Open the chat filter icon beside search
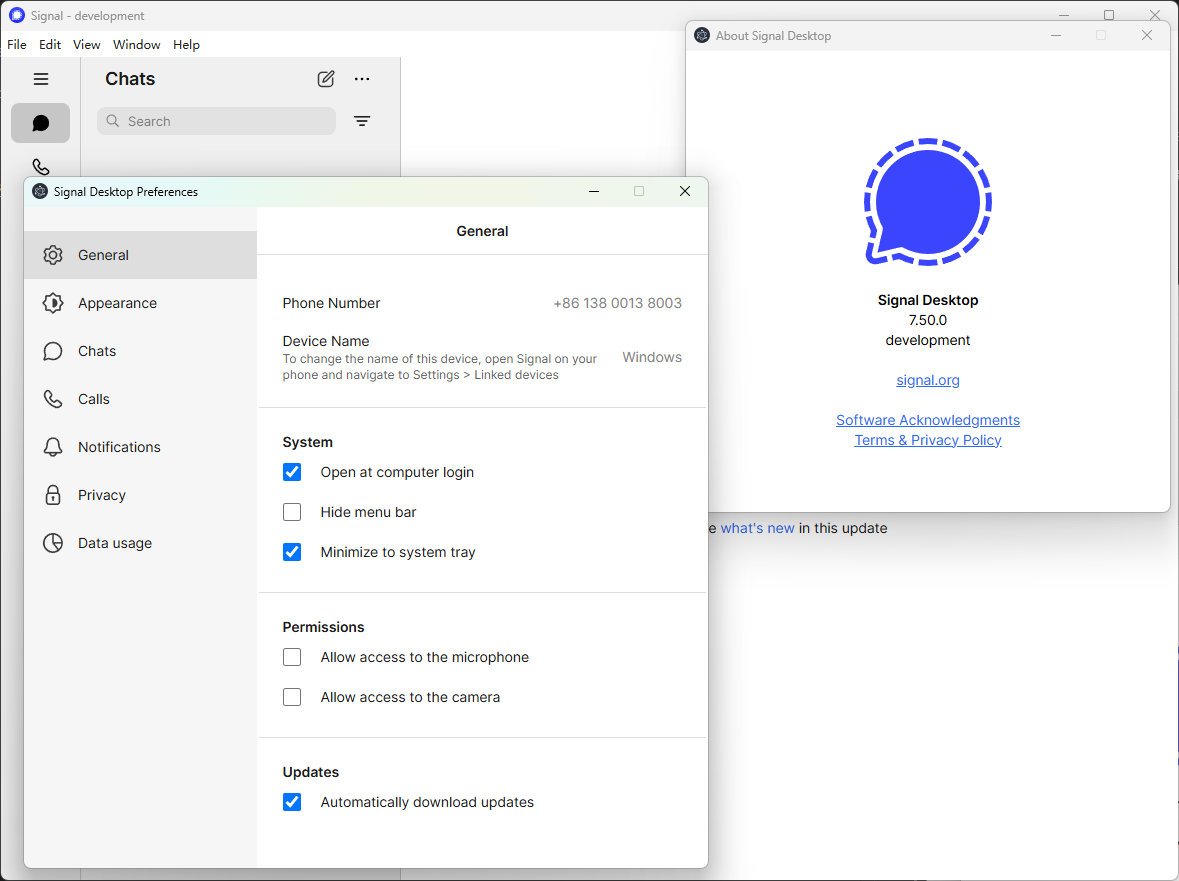The width and height of the screenshot is (1179, 881). (x=362, y=120)
